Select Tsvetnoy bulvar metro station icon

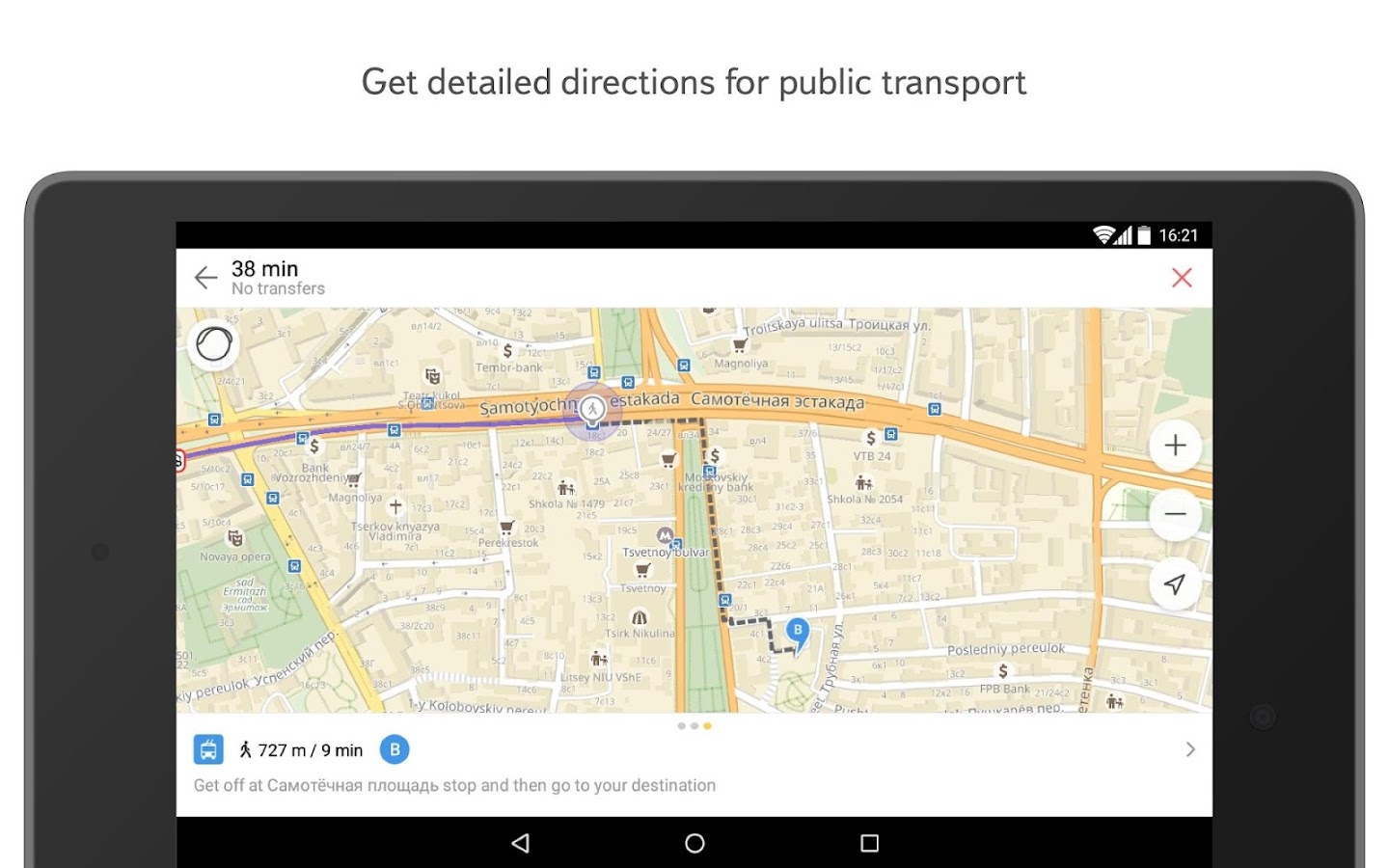665,535
